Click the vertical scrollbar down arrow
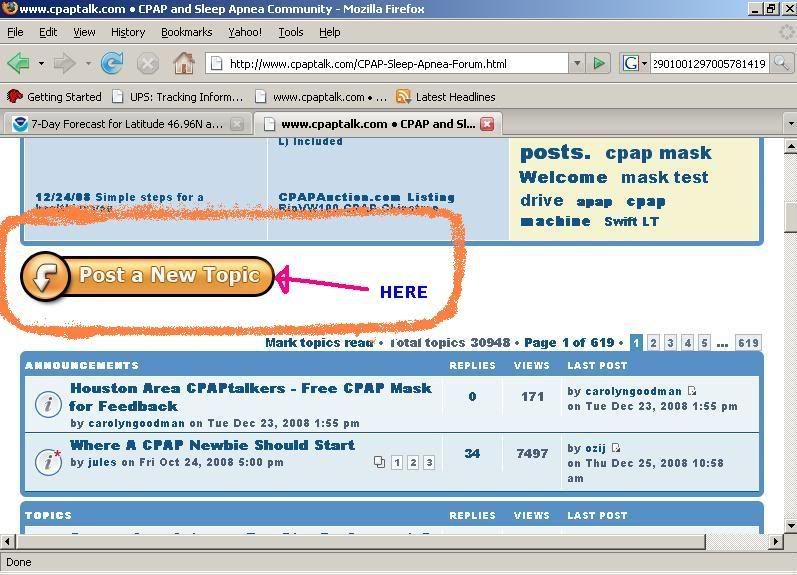The height and width of the screenshot is (575, 797). point(790,525)
